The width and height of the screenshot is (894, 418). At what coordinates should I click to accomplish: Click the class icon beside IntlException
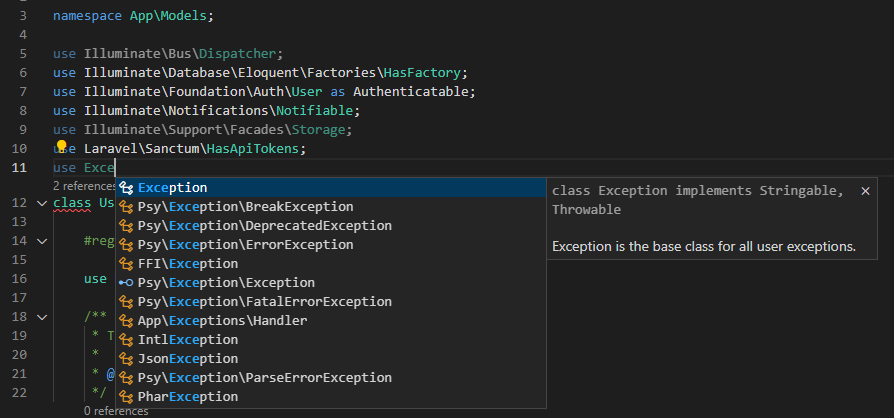click(x=126, y=340)
